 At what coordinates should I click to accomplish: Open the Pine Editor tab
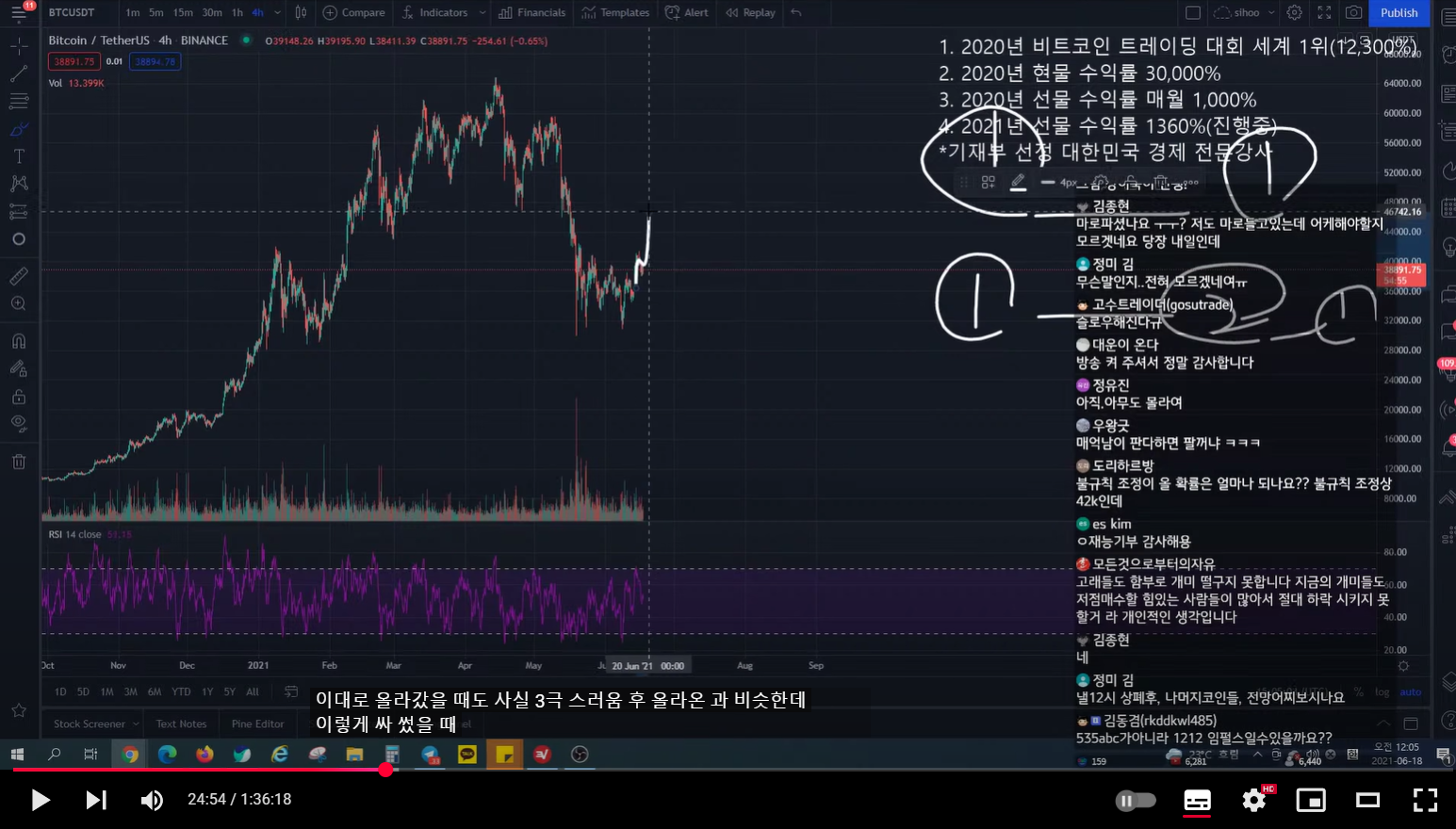257,723
